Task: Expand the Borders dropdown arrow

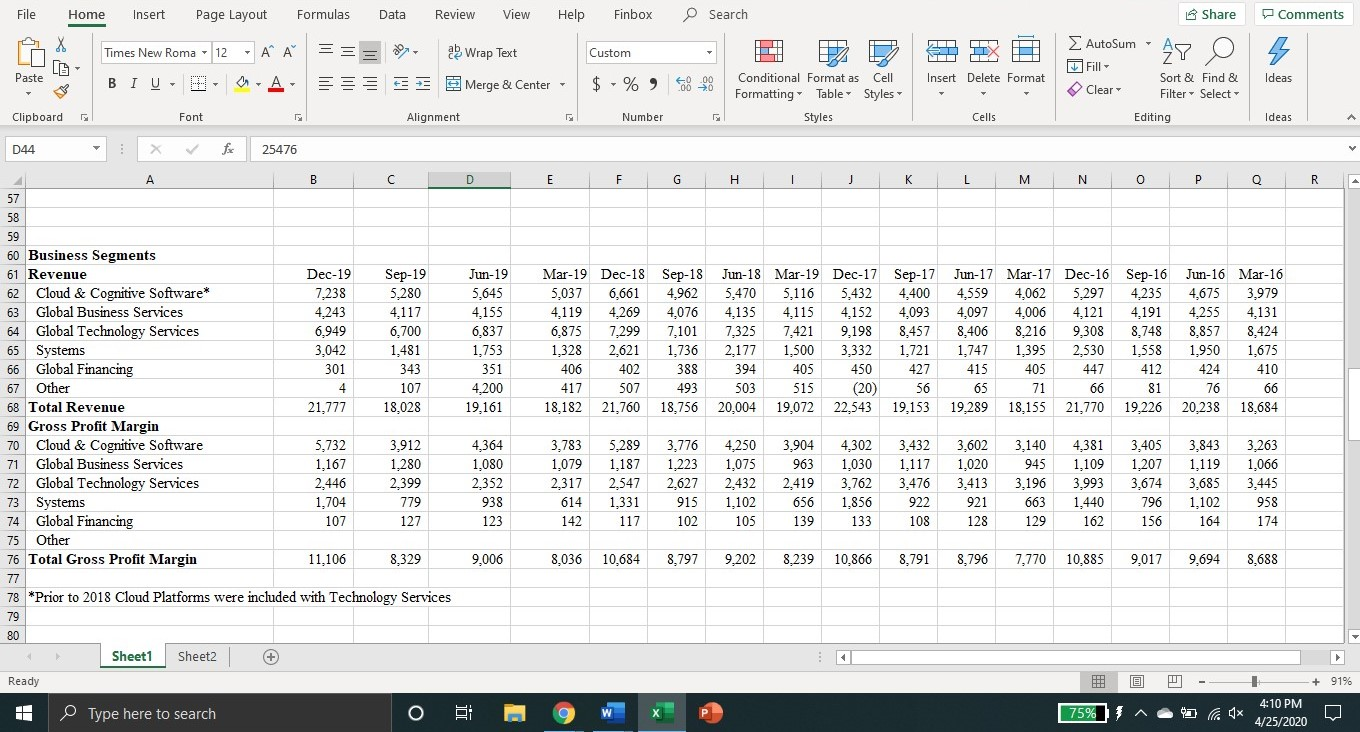Action: [x=215, y=85]
